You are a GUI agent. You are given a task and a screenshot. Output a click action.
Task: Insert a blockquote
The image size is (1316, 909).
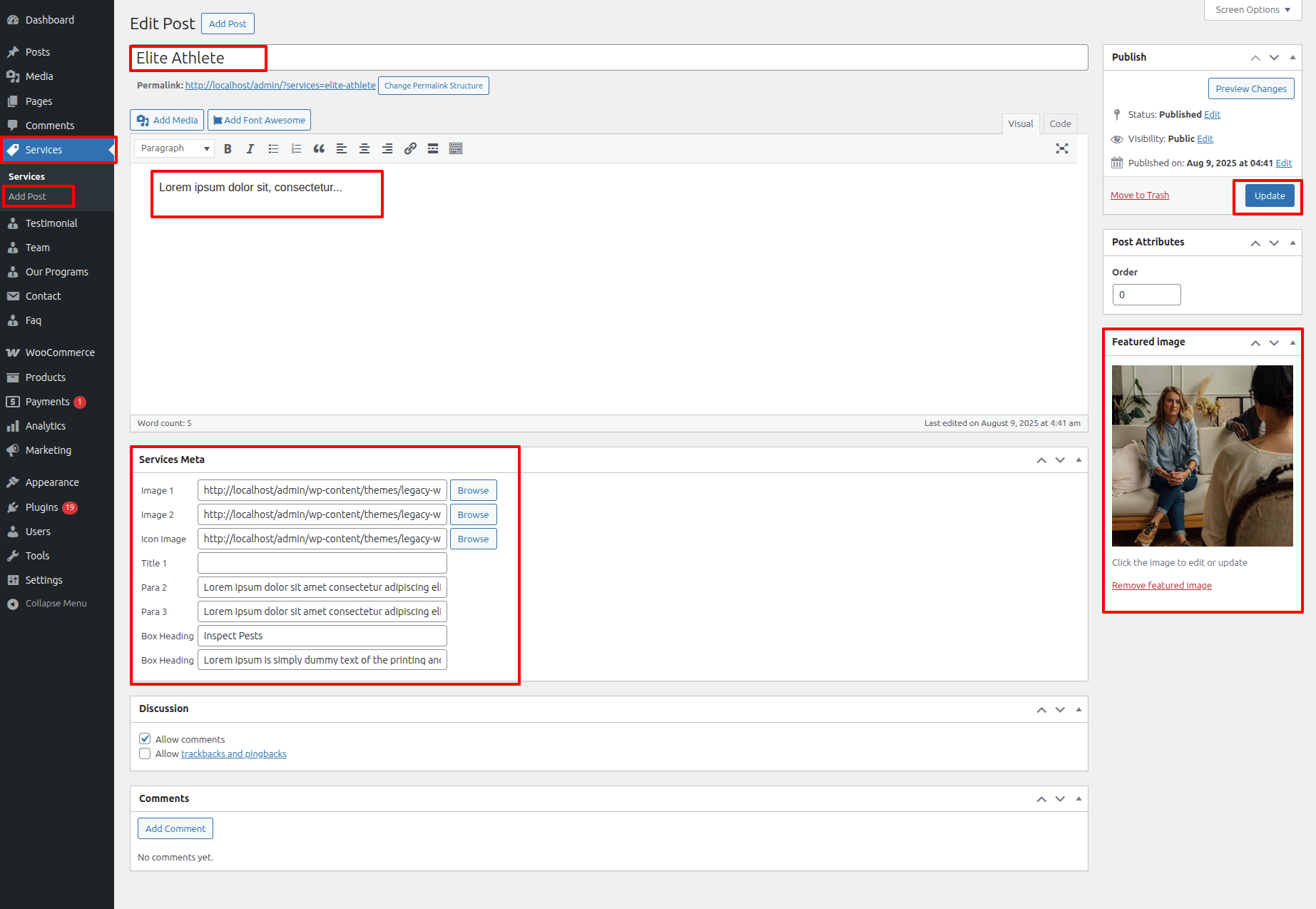[x=319, y=148]
